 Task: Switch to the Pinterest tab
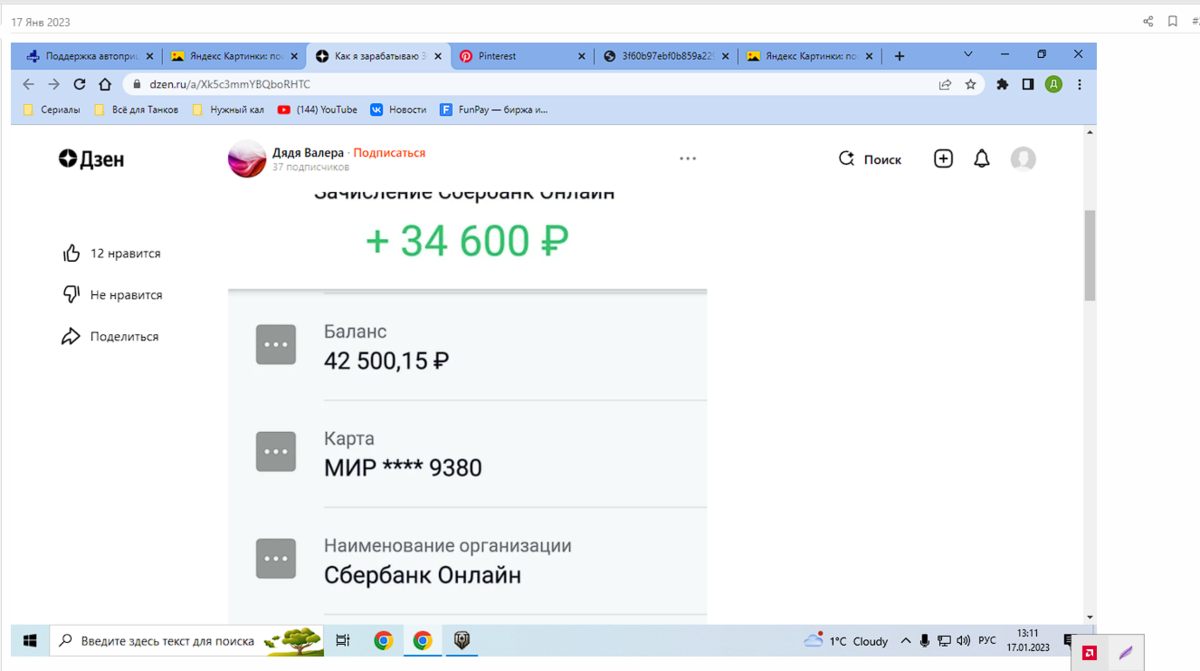coord(520,57)
